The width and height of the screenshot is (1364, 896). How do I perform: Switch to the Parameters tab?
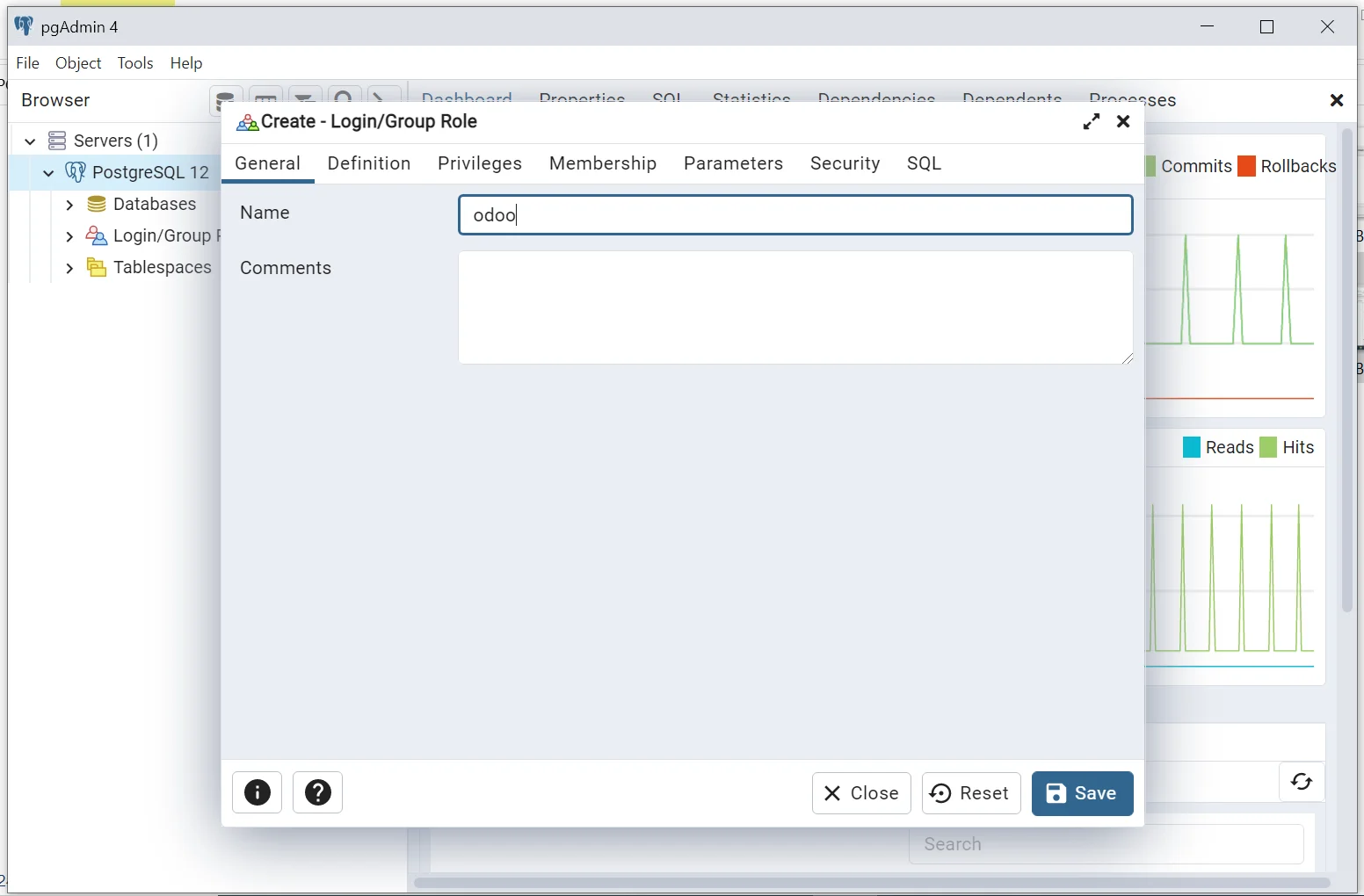[x=734, y=163]
